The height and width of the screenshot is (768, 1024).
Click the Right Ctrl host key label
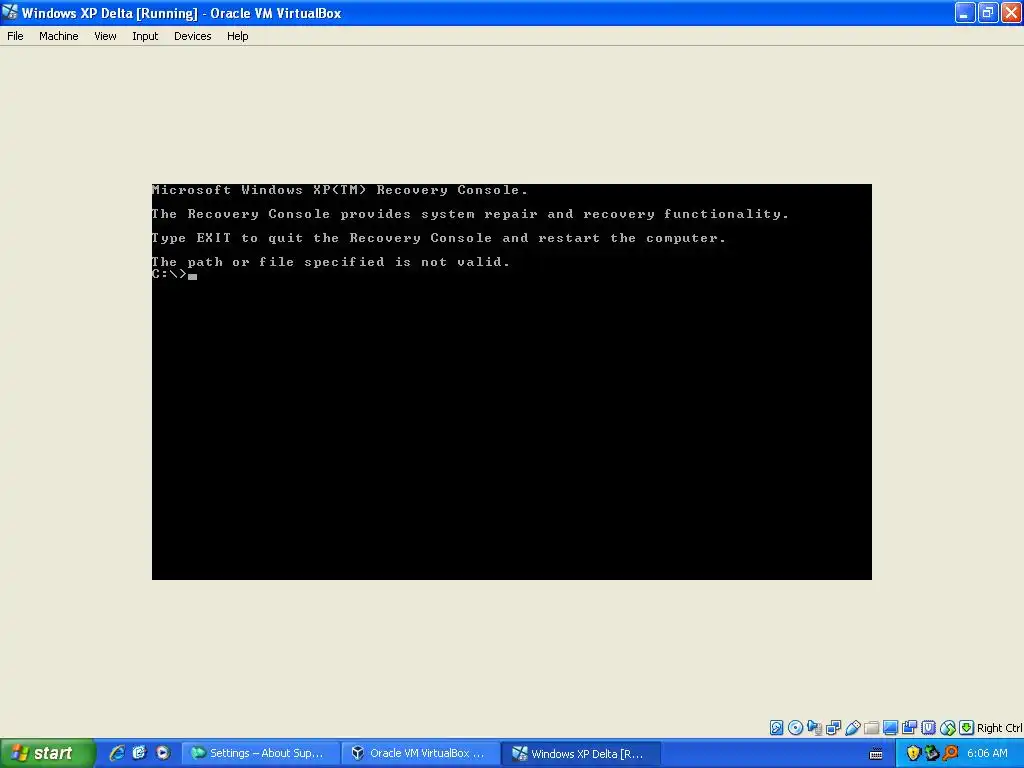(1000, 728)
